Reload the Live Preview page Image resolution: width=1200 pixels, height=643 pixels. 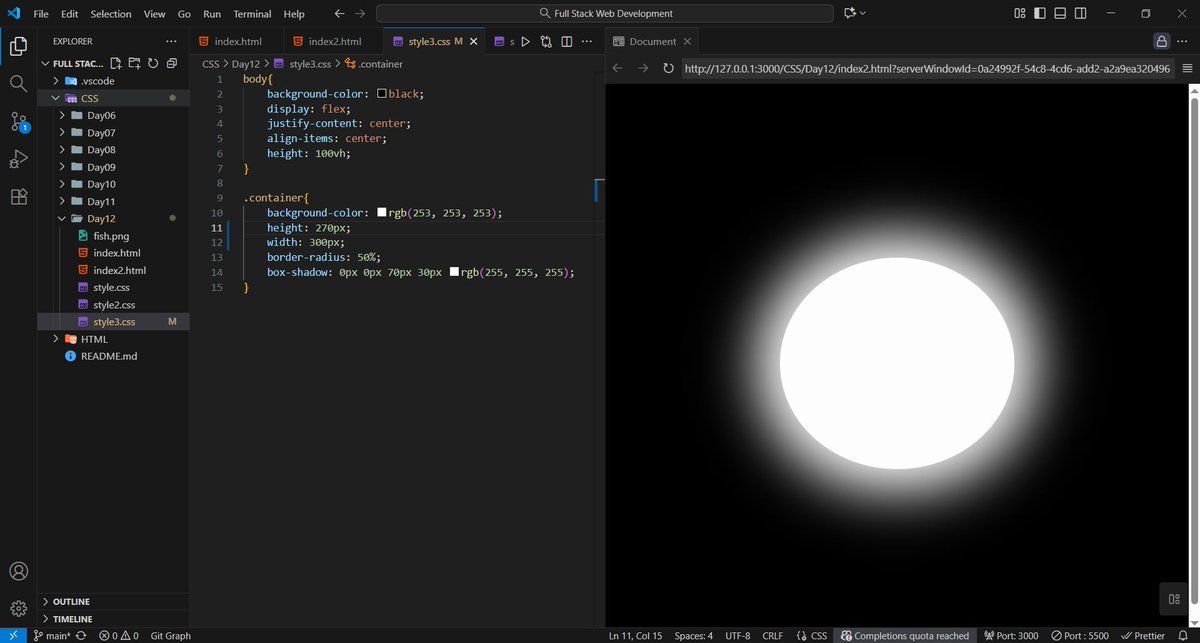[668, 68]
